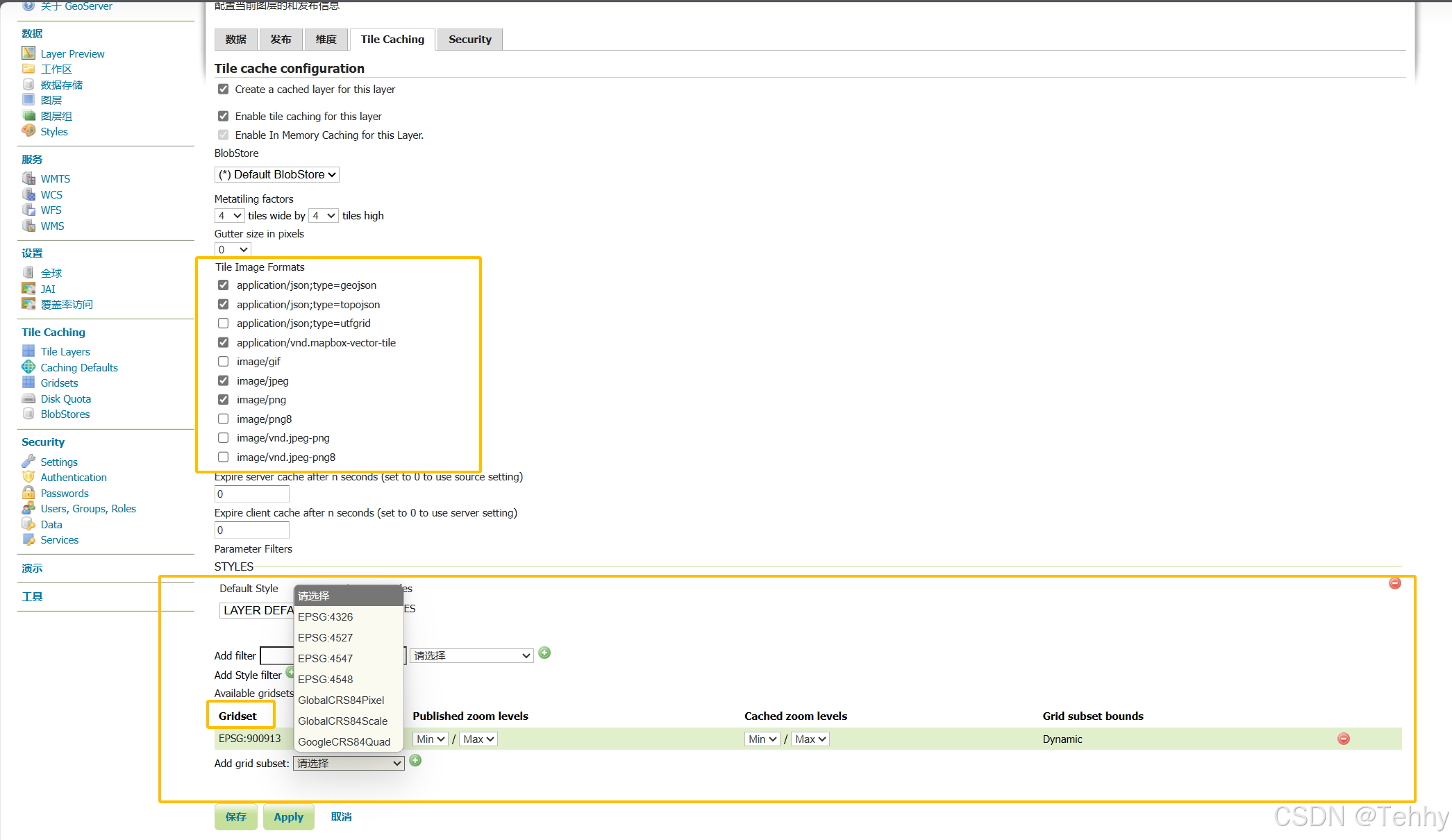The height and width of the screenshot is (840, 1452).
Task: Click the Styles palette icon in sidebar
Action: pyautogui.click(x=28, y=131)
